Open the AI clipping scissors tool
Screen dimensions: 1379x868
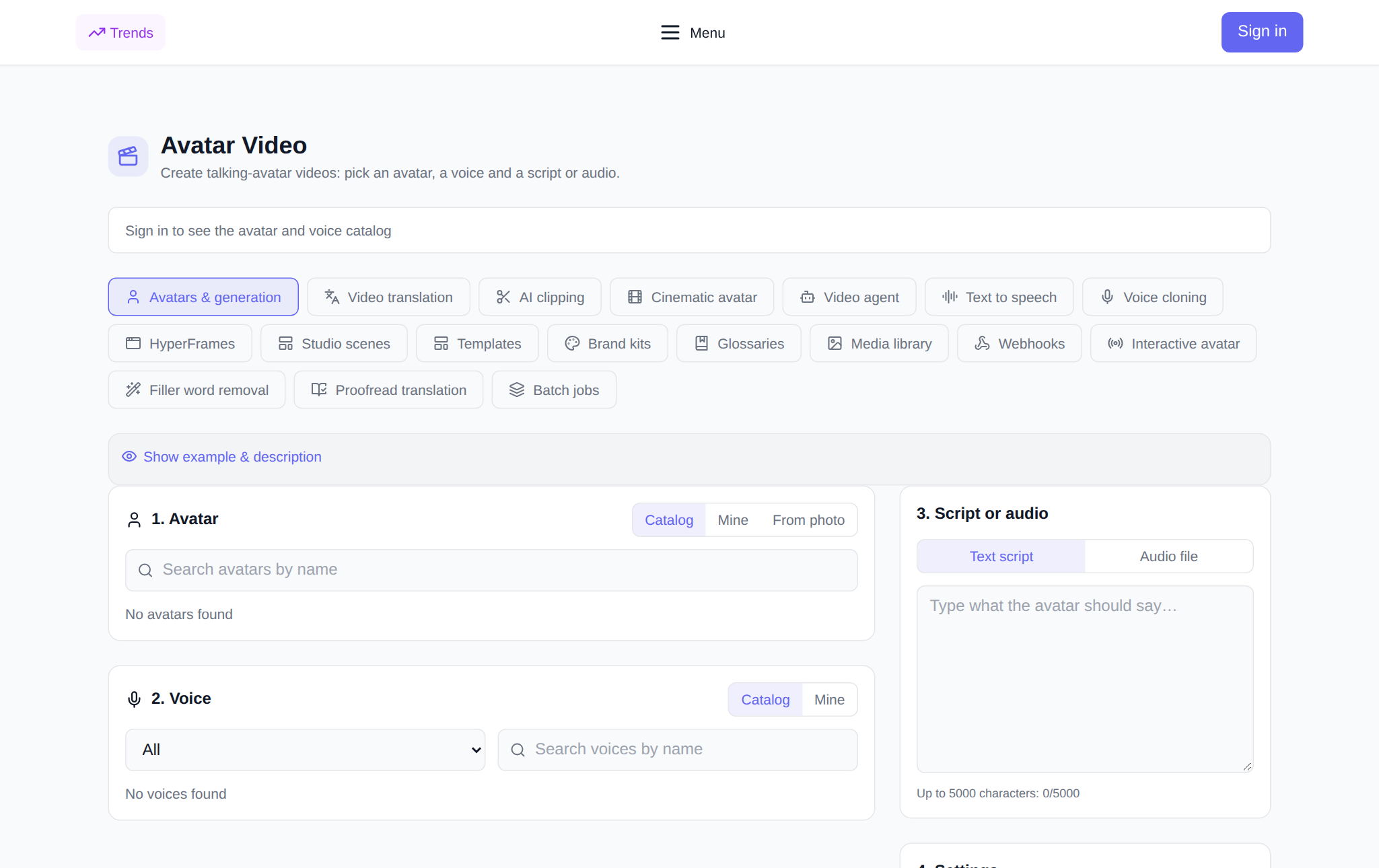click(x=540, y=297)
